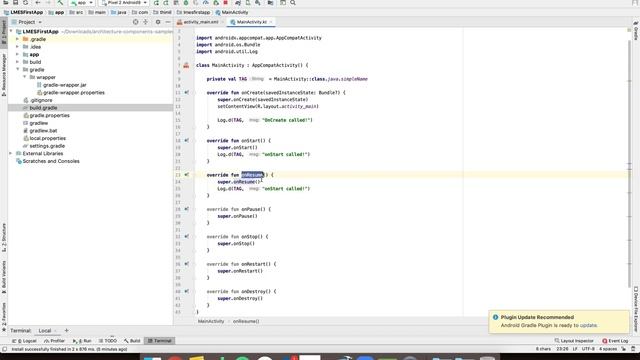This screenshot has height=360, width=640.
Task: Expand the .gradle folder in project tree
Action: (x=18, y=39)
